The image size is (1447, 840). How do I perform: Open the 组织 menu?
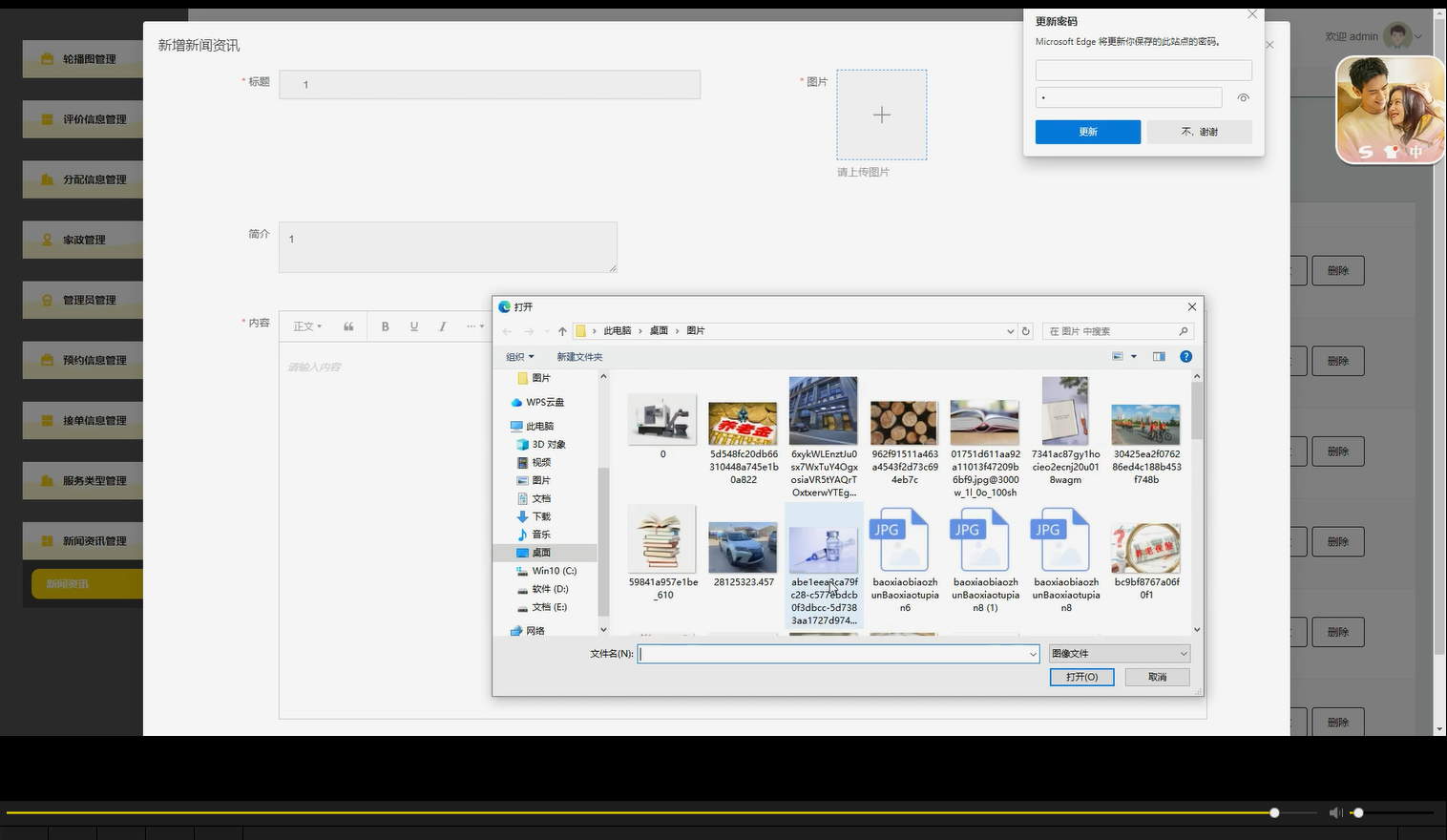519,357
